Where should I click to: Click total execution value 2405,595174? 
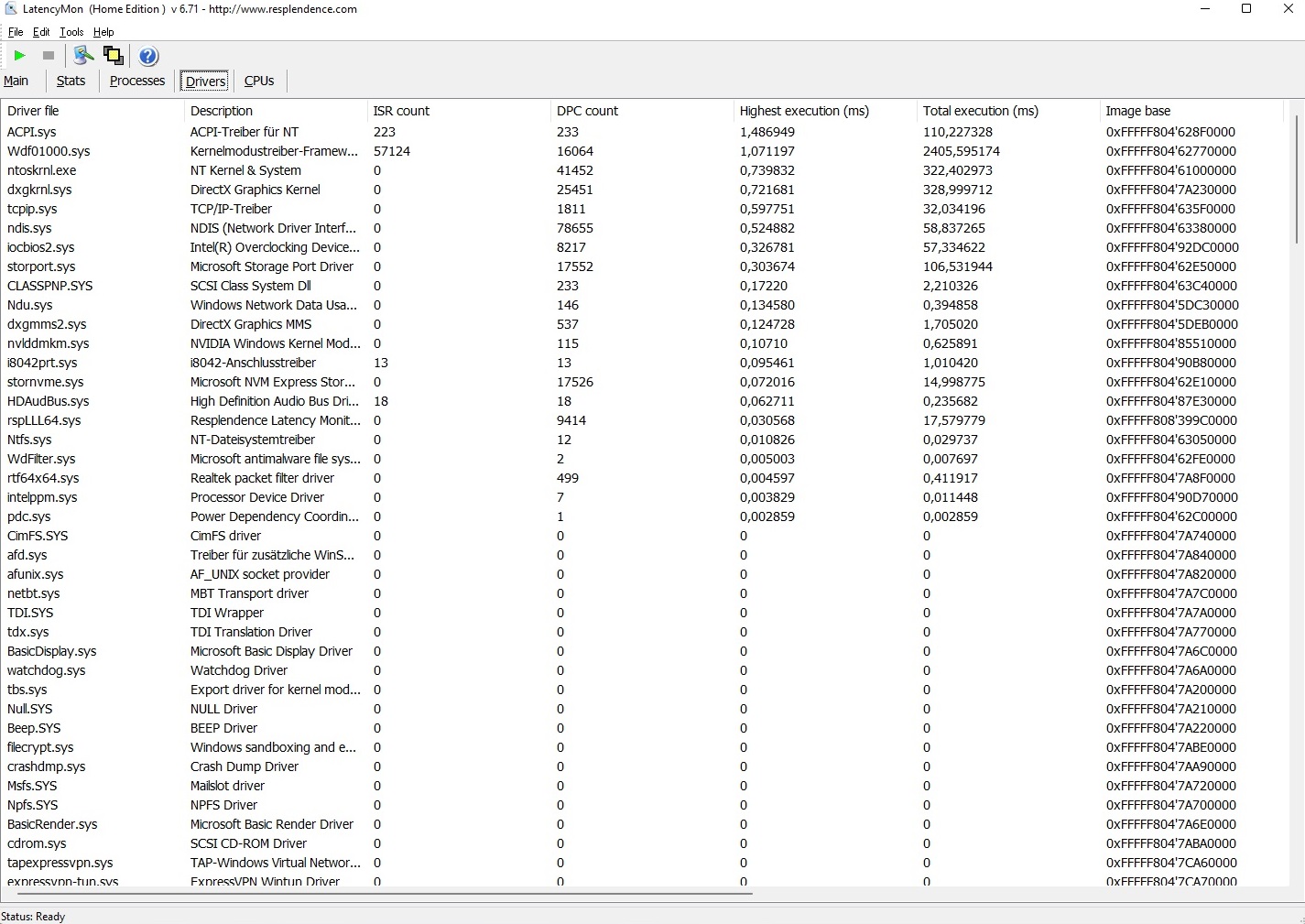point(962,151)
